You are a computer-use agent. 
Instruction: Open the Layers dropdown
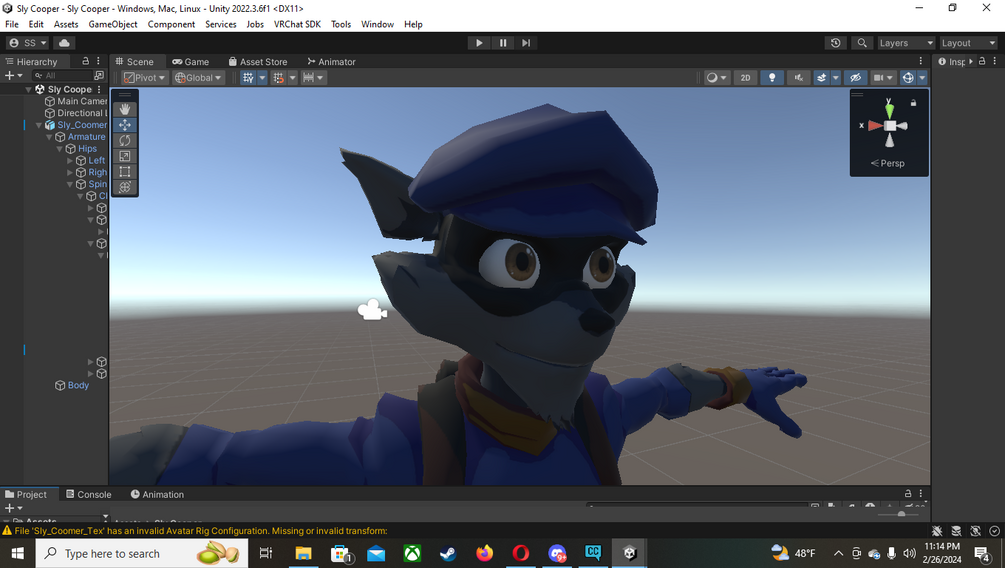(906, 43)
